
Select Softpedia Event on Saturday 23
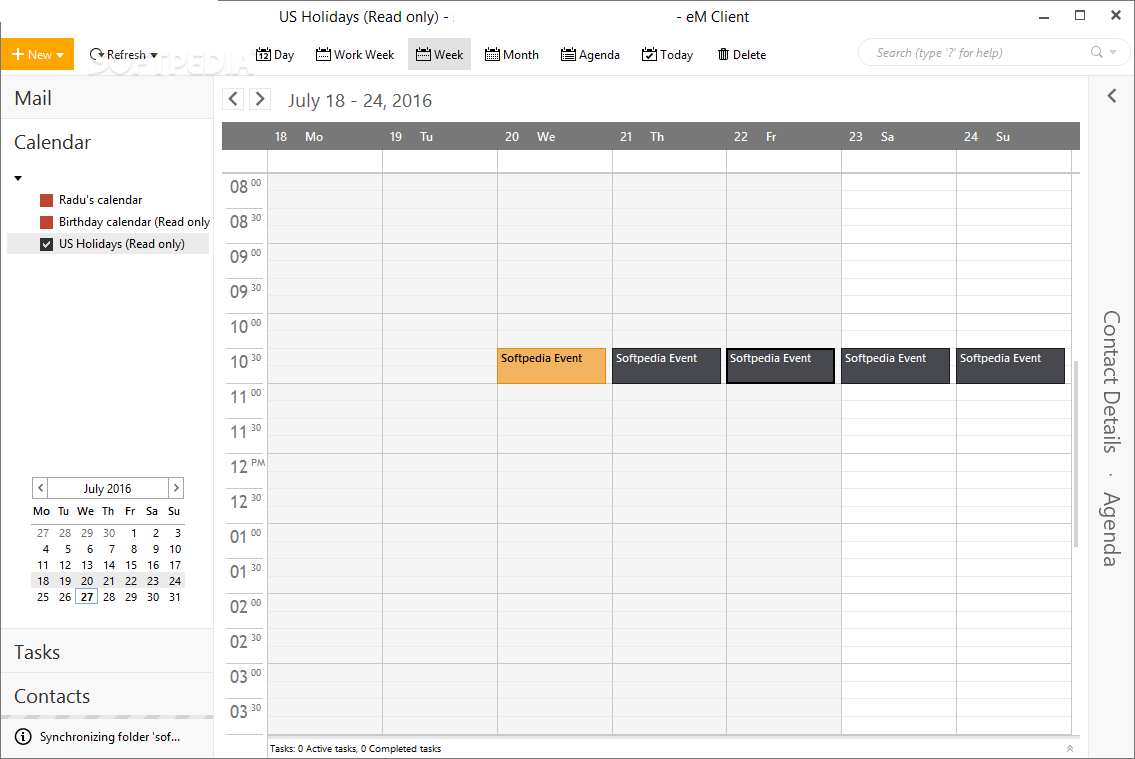895,365
